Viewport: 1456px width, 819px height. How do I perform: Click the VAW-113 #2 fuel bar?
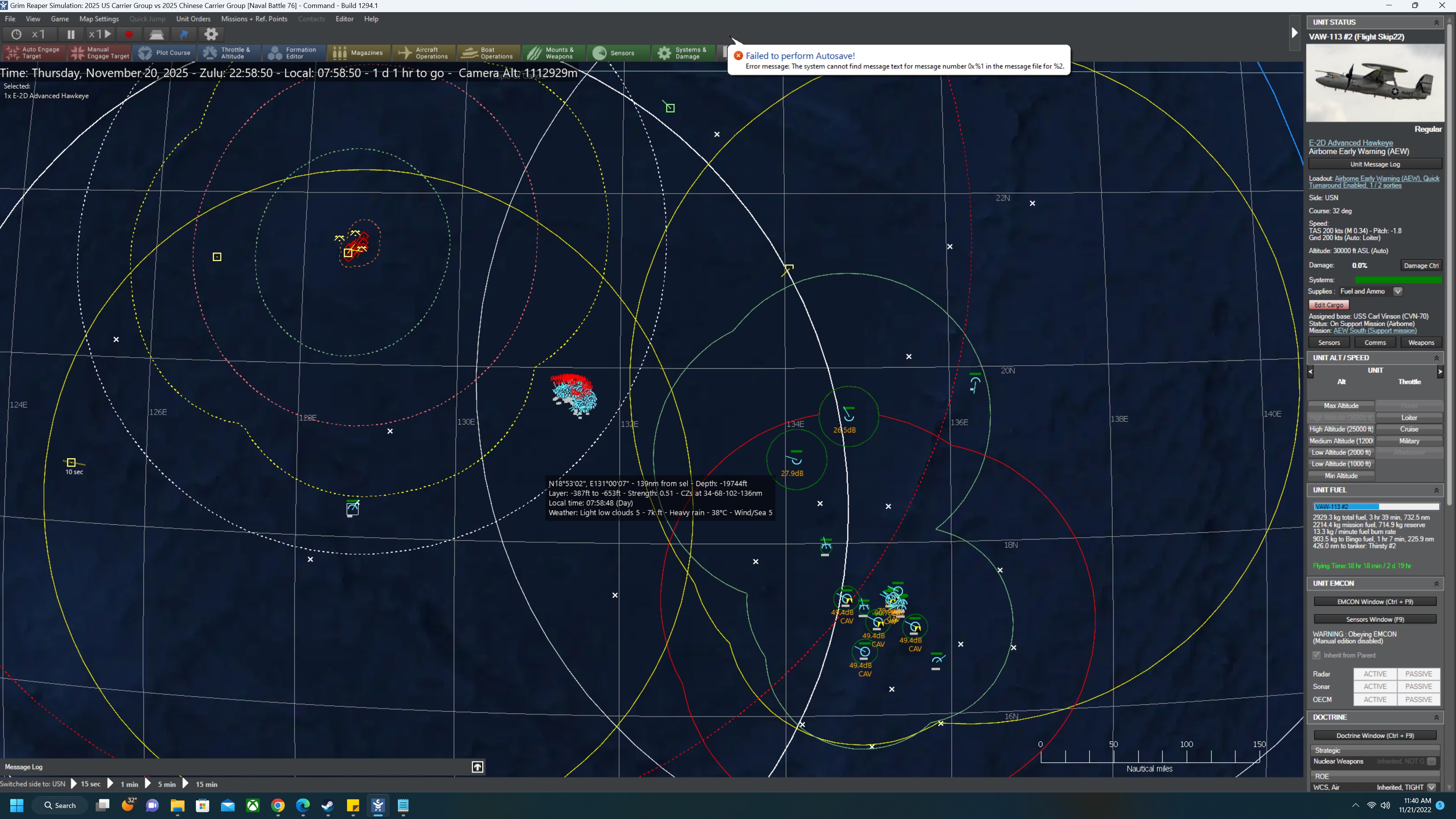pyautogui.click(x=1376, y=507)
